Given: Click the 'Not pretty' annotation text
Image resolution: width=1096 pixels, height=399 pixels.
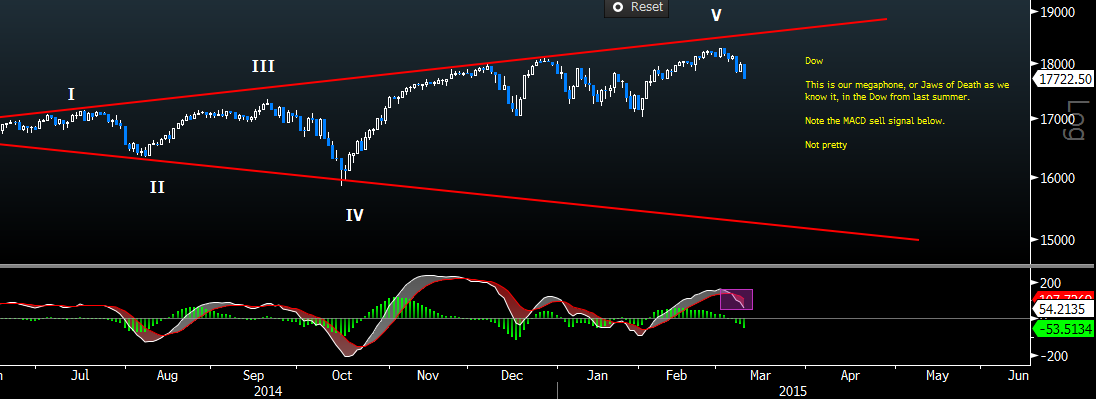Looking at the screenshot, I should pos(825,145).
